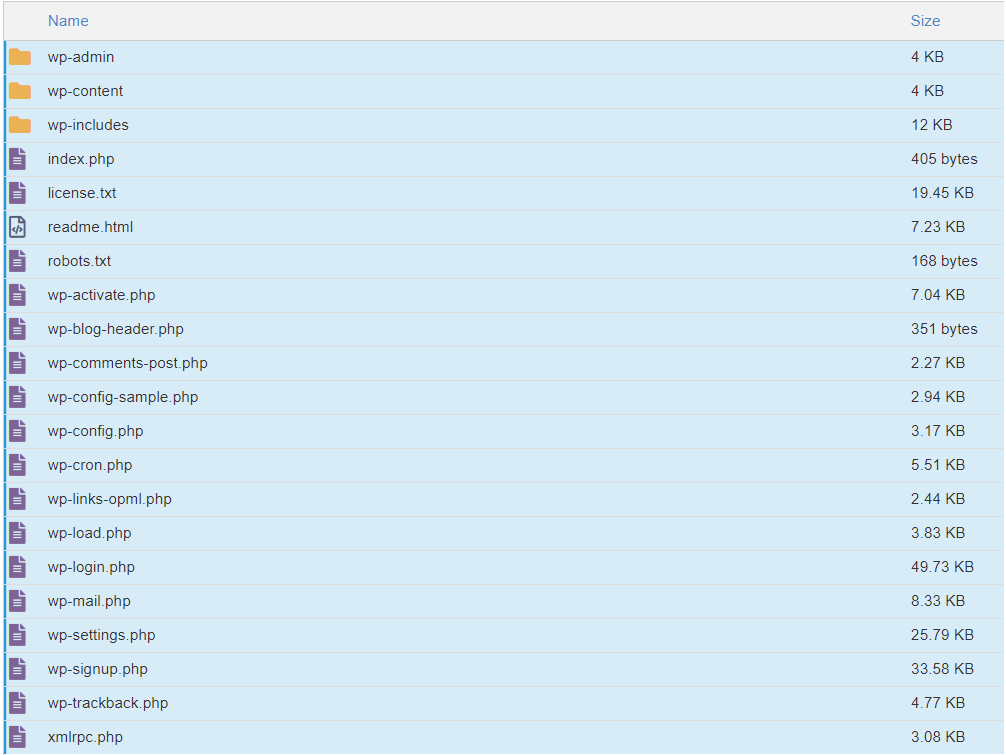Image resolution: width=1006 pixels, height=755 pixels.
Task: Select the wp-mail.php file name
Action: tap(89, 601)
